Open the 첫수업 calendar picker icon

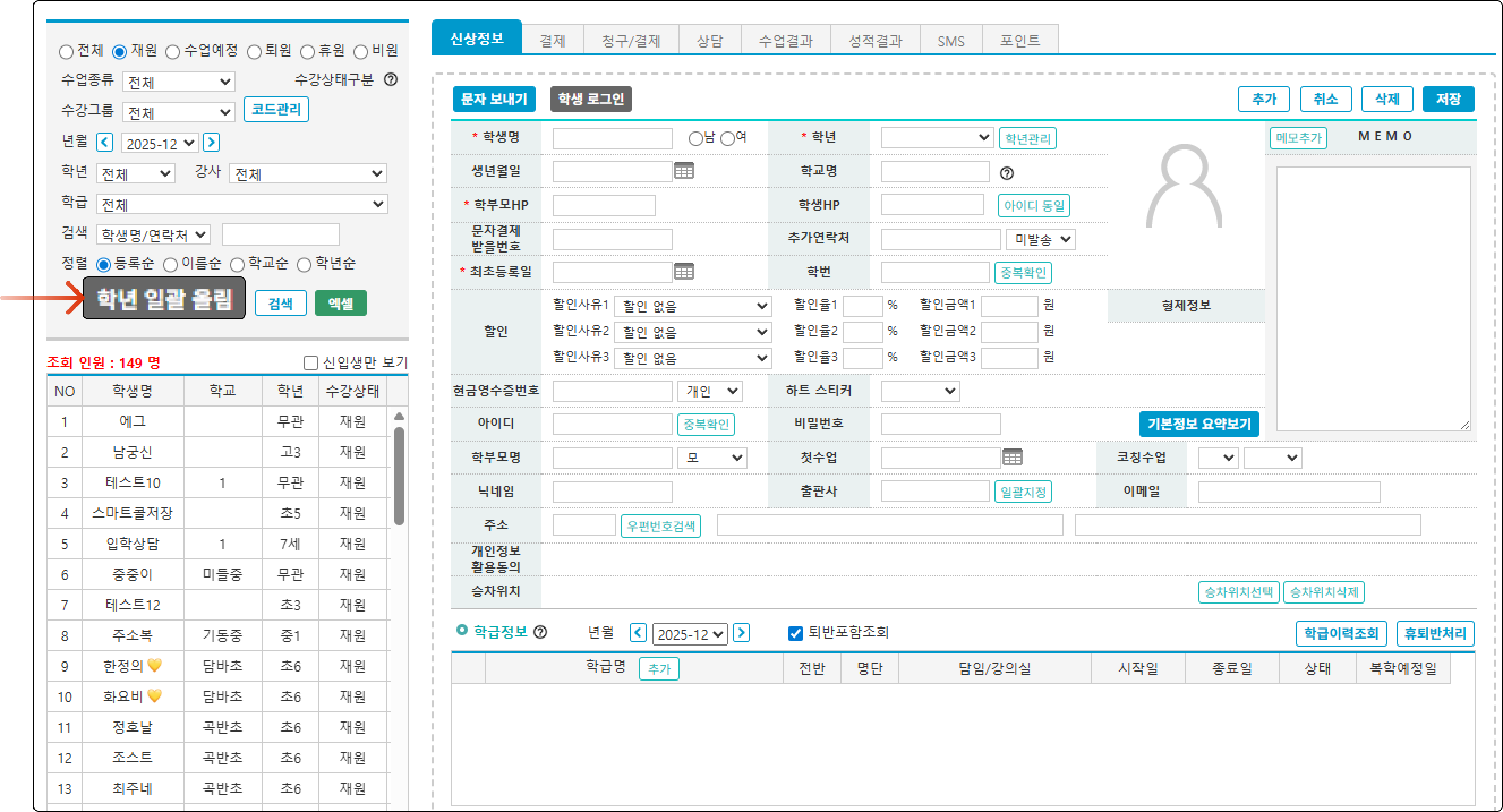pyautogui.click(x=1013, y=458)
